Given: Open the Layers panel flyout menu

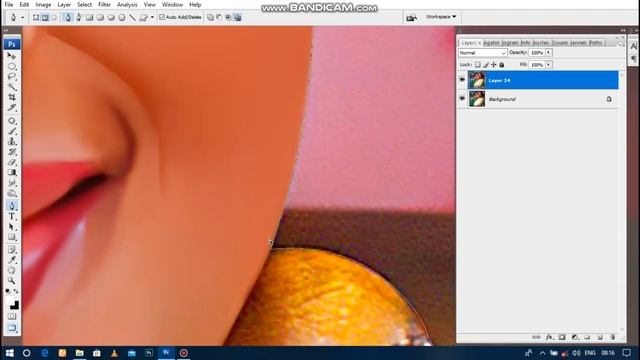Looking at the screenshot, I should click(x=620, y=44).
